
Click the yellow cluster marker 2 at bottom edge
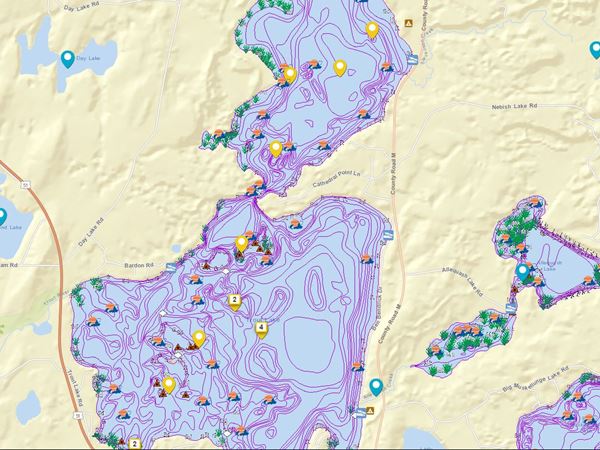point(135,443)
